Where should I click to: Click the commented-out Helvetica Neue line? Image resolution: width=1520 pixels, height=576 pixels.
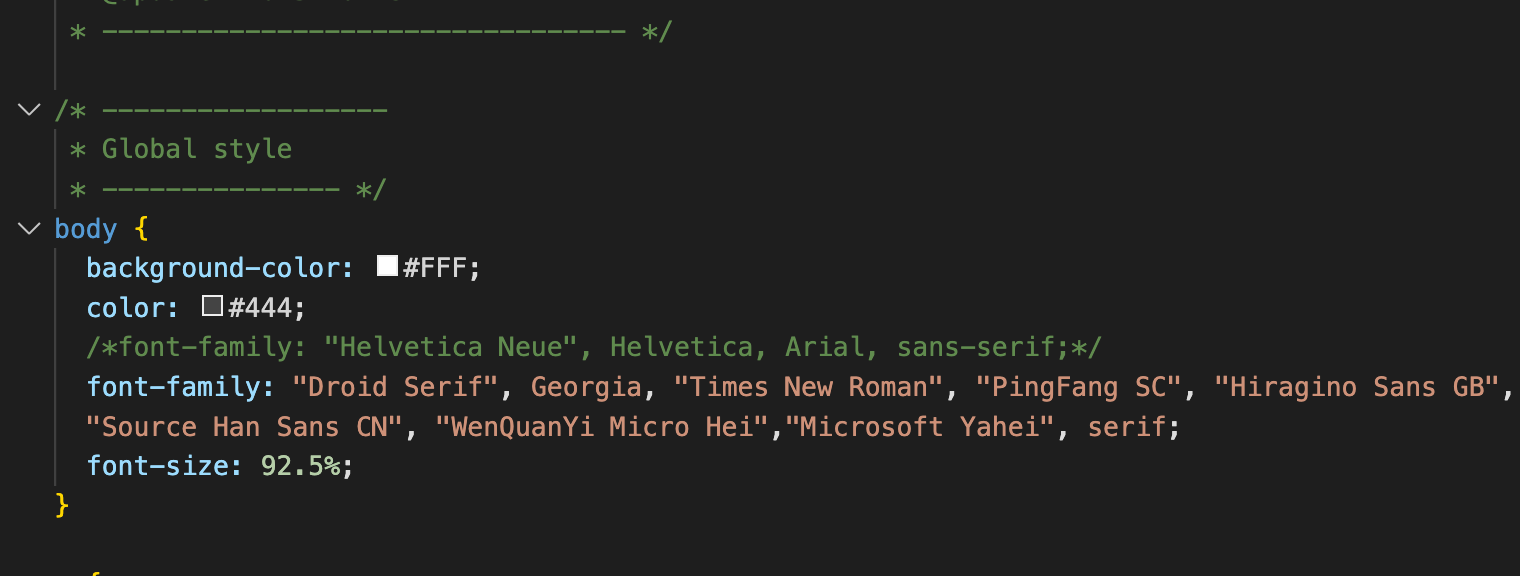click(594, 347)
